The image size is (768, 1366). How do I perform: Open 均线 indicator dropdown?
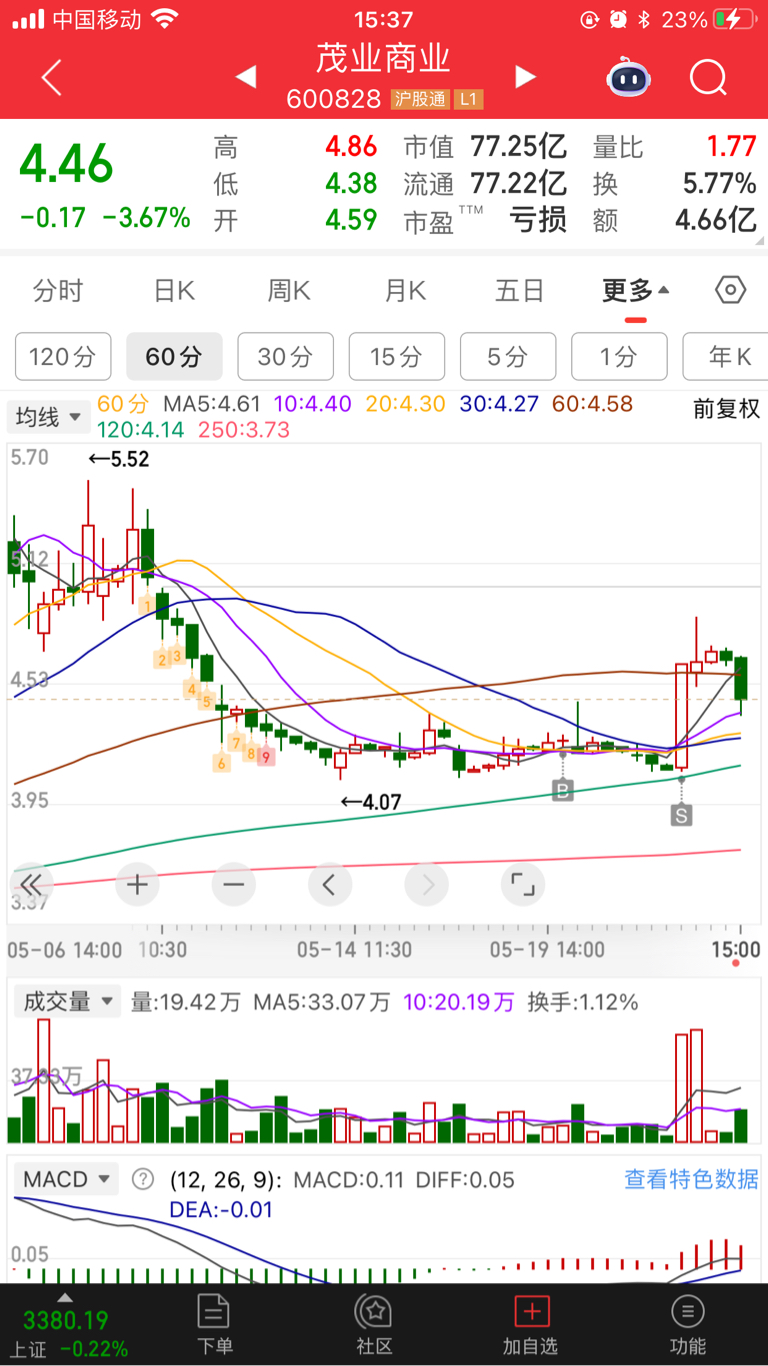(47, 417)
